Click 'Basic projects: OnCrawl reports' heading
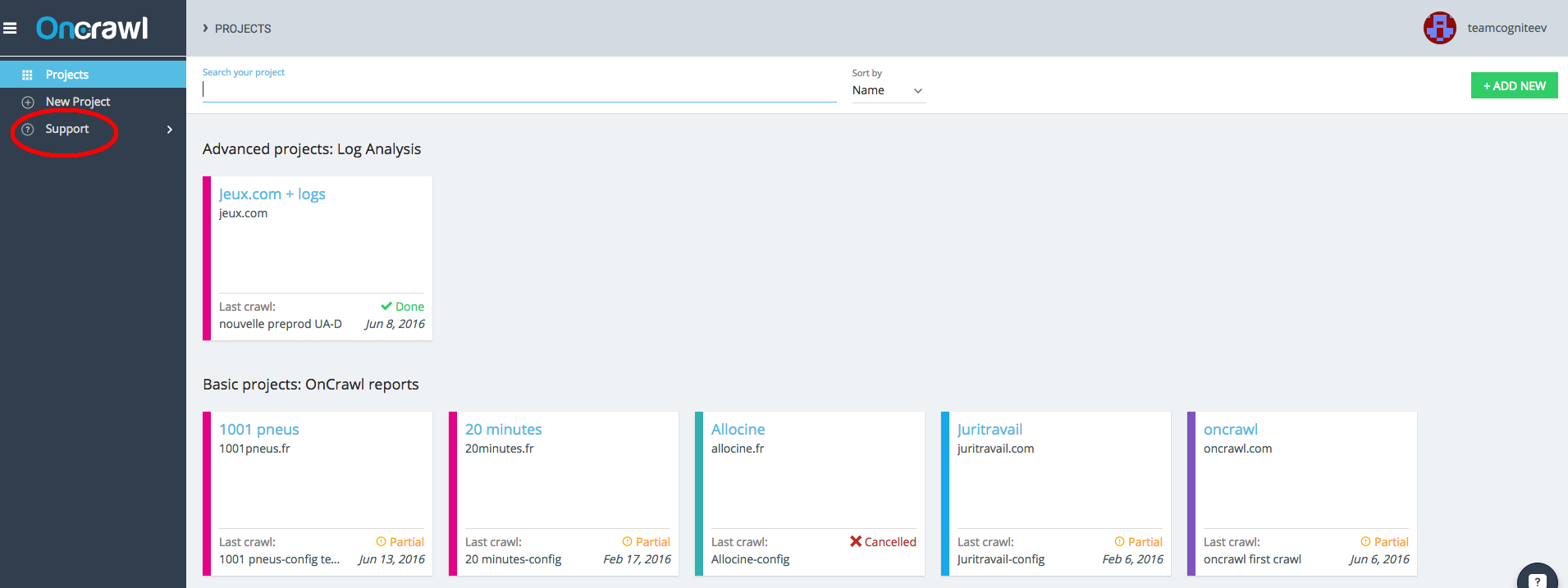This screenshot has width=1568, height=588. pos(311,385)
